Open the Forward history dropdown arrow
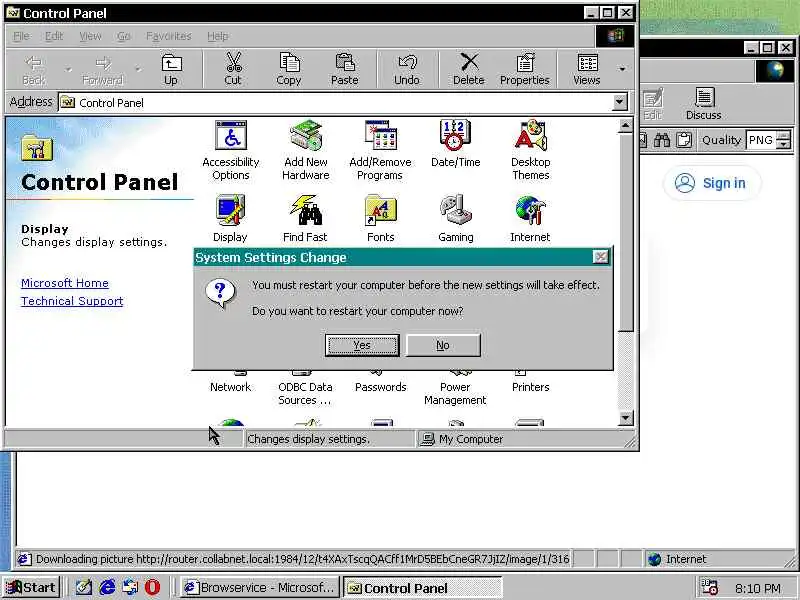The image size is (800, 600). pyautogui.click(x=138, y=69)
